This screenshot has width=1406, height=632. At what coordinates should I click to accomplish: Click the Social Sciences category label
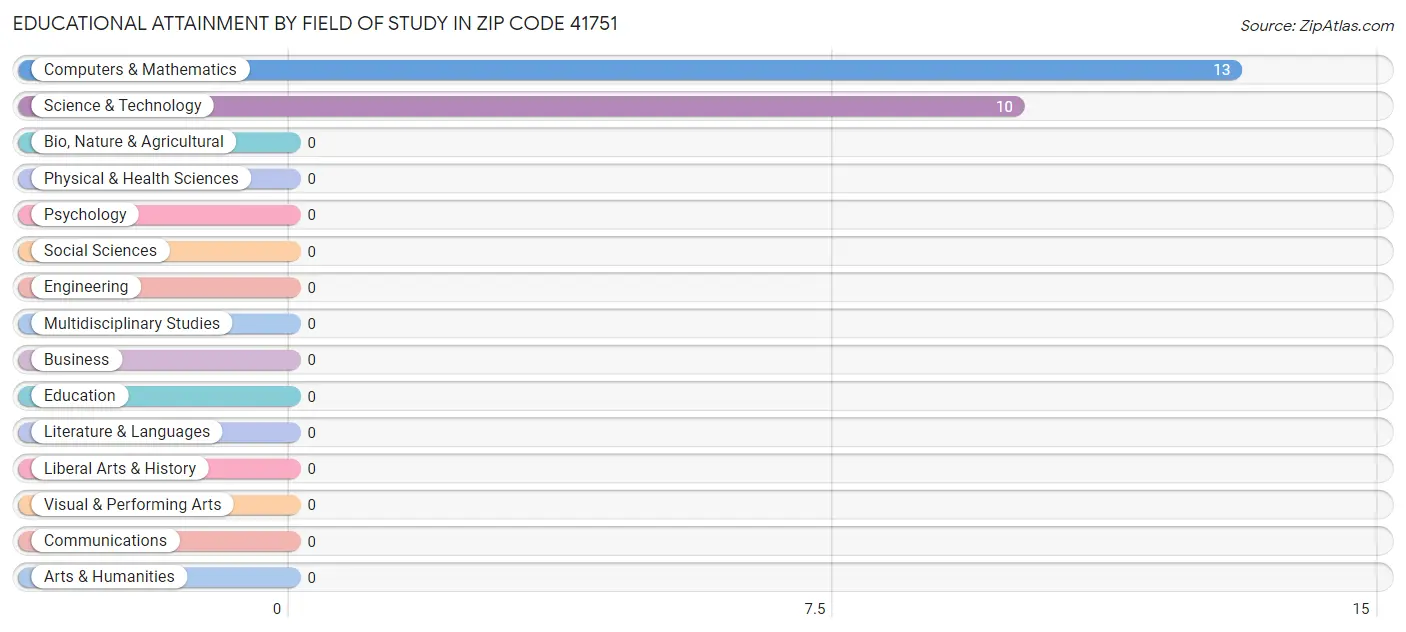(100, 251)
